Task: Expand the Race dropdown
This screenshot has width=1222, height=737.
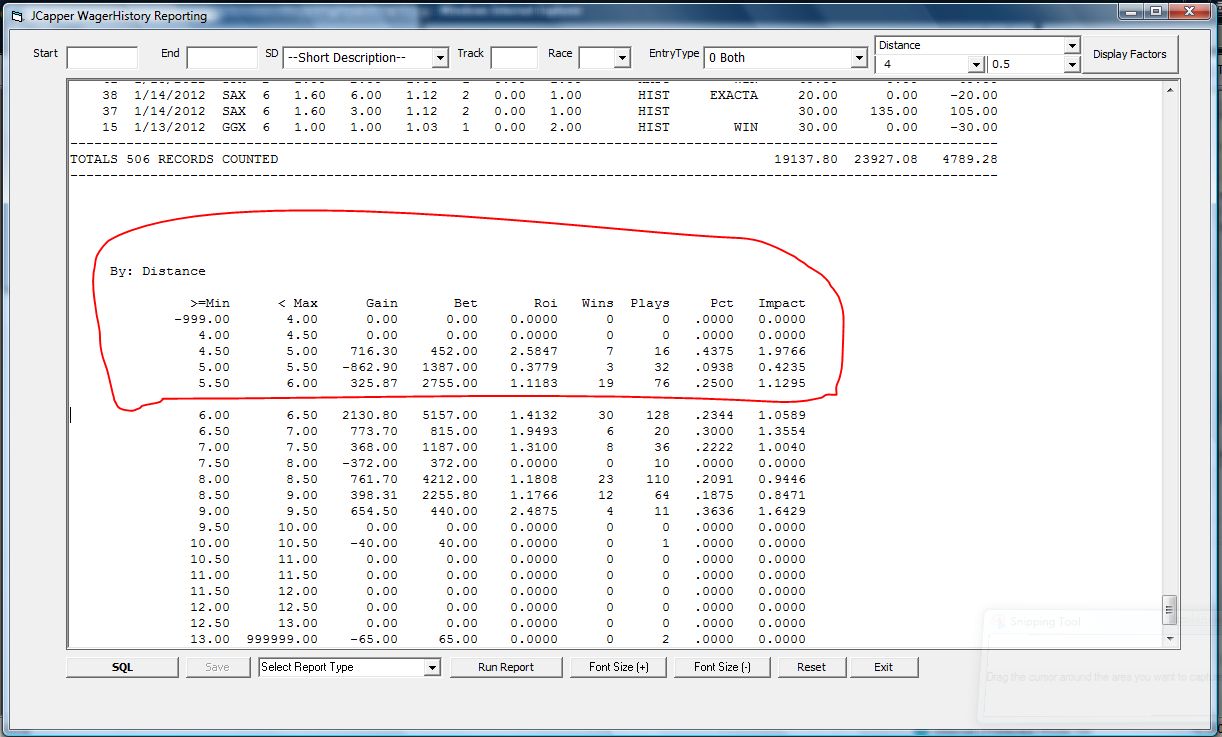Action: (605, 57)
